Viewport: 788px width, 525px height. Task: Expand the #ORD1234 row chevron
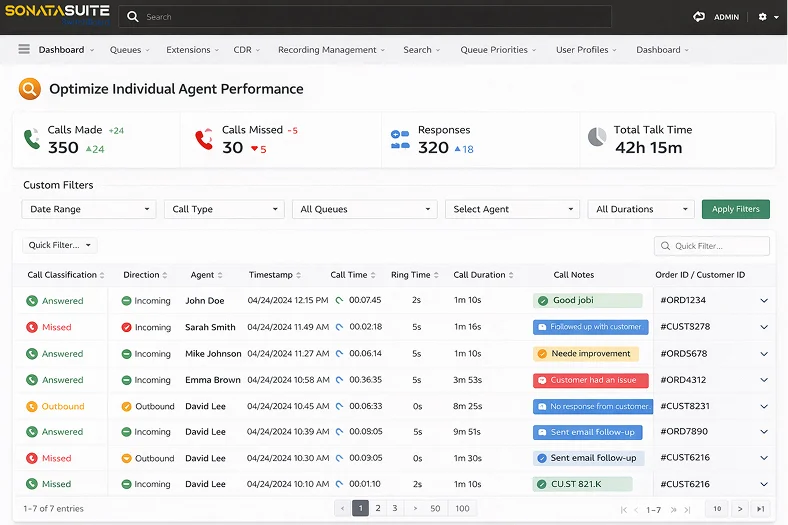coord(764,300)
